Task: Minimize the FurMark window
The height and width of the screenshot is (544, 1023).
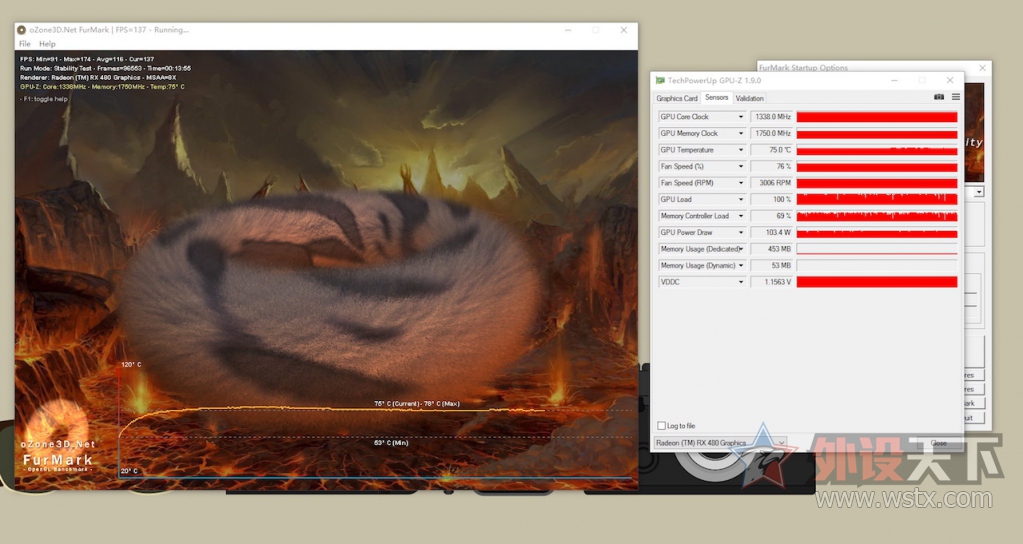Action: 568,30
